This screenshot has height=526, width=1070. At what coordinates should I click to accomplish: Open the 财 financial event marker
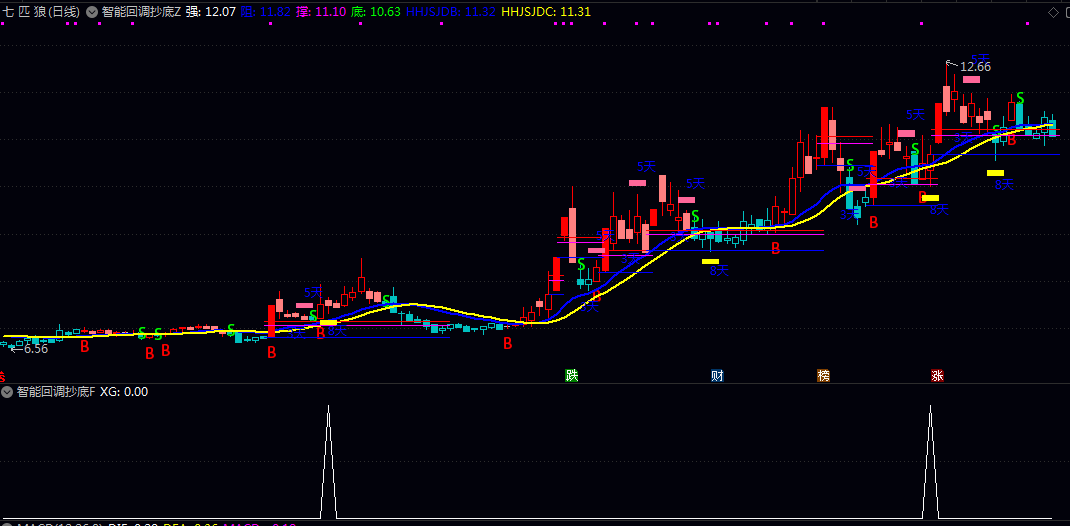pyautogui.click(x=717, y=375)
